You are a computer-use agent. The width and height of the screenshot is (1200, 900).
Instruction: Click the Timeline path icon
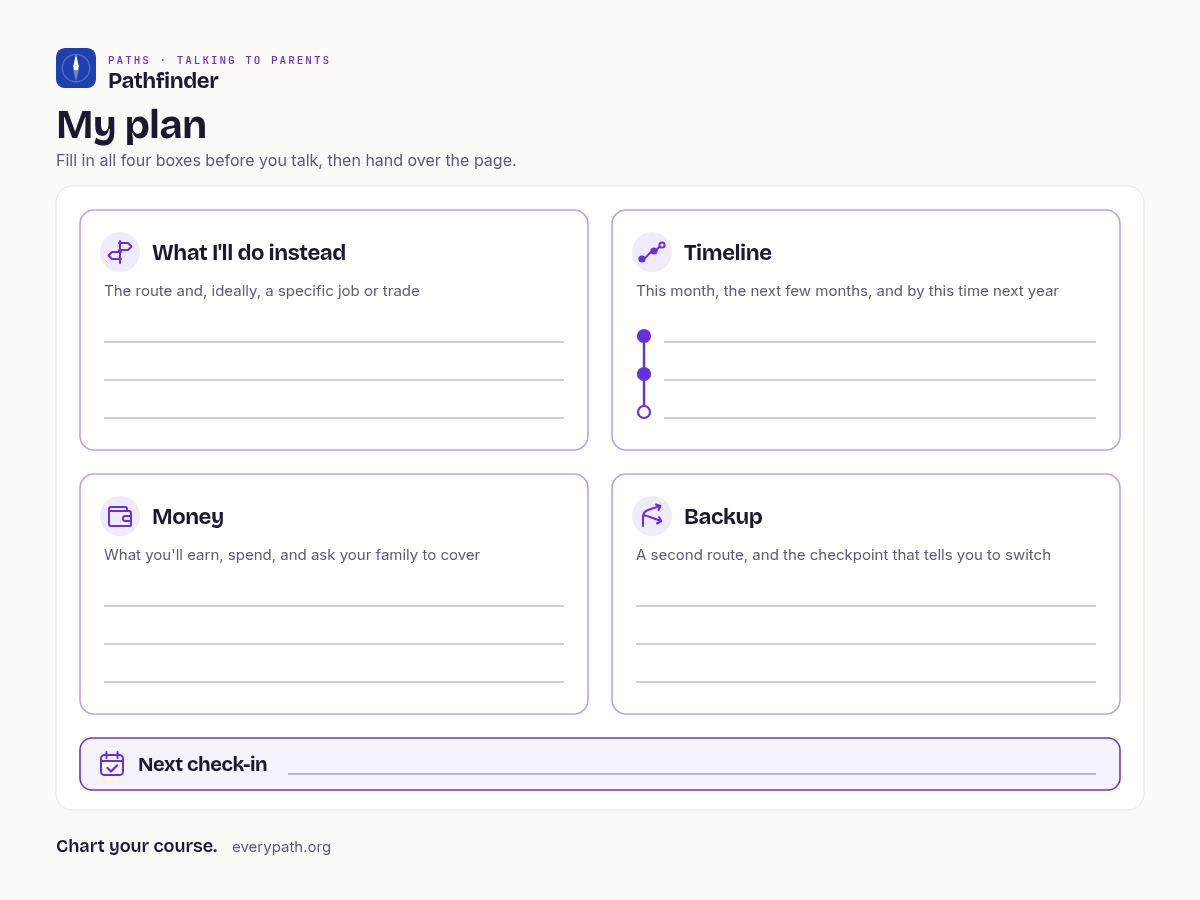[652, 252]
